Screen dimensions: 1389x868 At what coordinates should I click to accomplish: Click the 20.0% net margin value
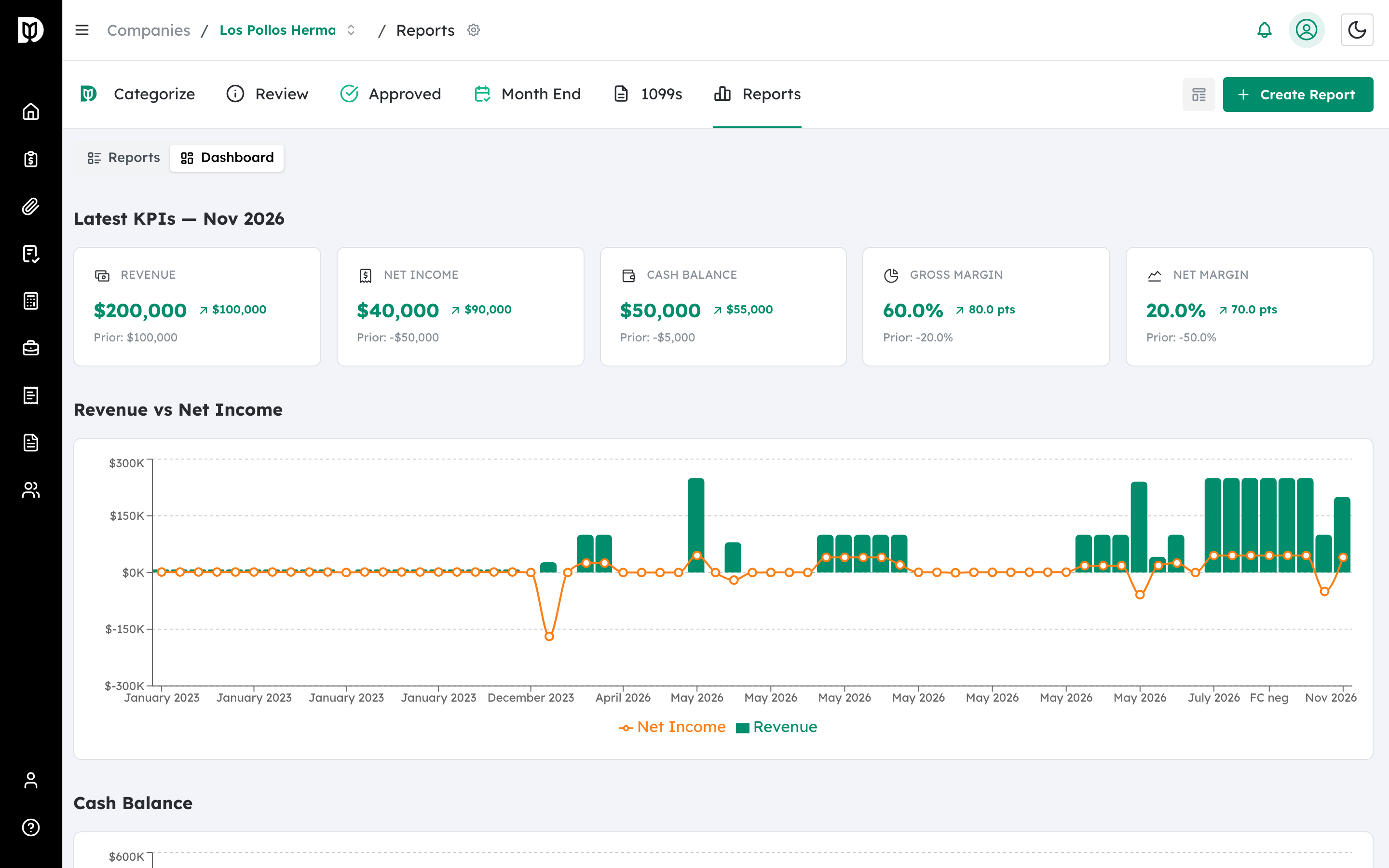click(x=1175, y=311)
